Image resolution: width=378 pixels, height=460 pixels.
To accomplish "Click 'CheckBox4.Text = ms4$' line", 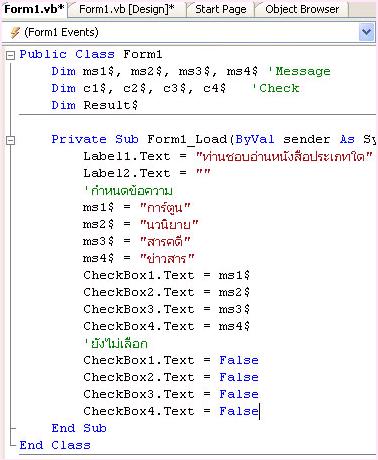I will (x=167, y=326).
